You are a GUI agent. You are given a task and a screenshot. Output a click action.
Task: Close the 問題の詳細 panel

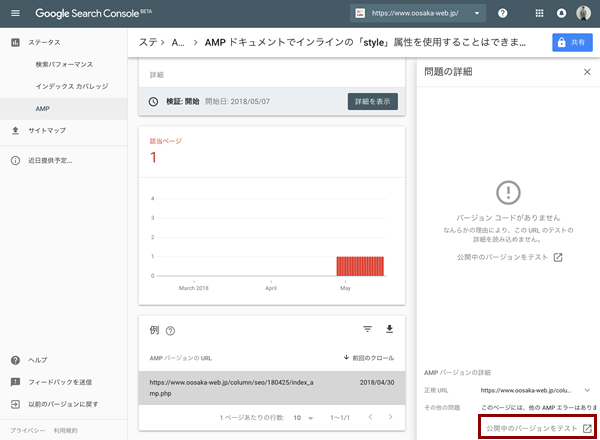click(587, 72)
